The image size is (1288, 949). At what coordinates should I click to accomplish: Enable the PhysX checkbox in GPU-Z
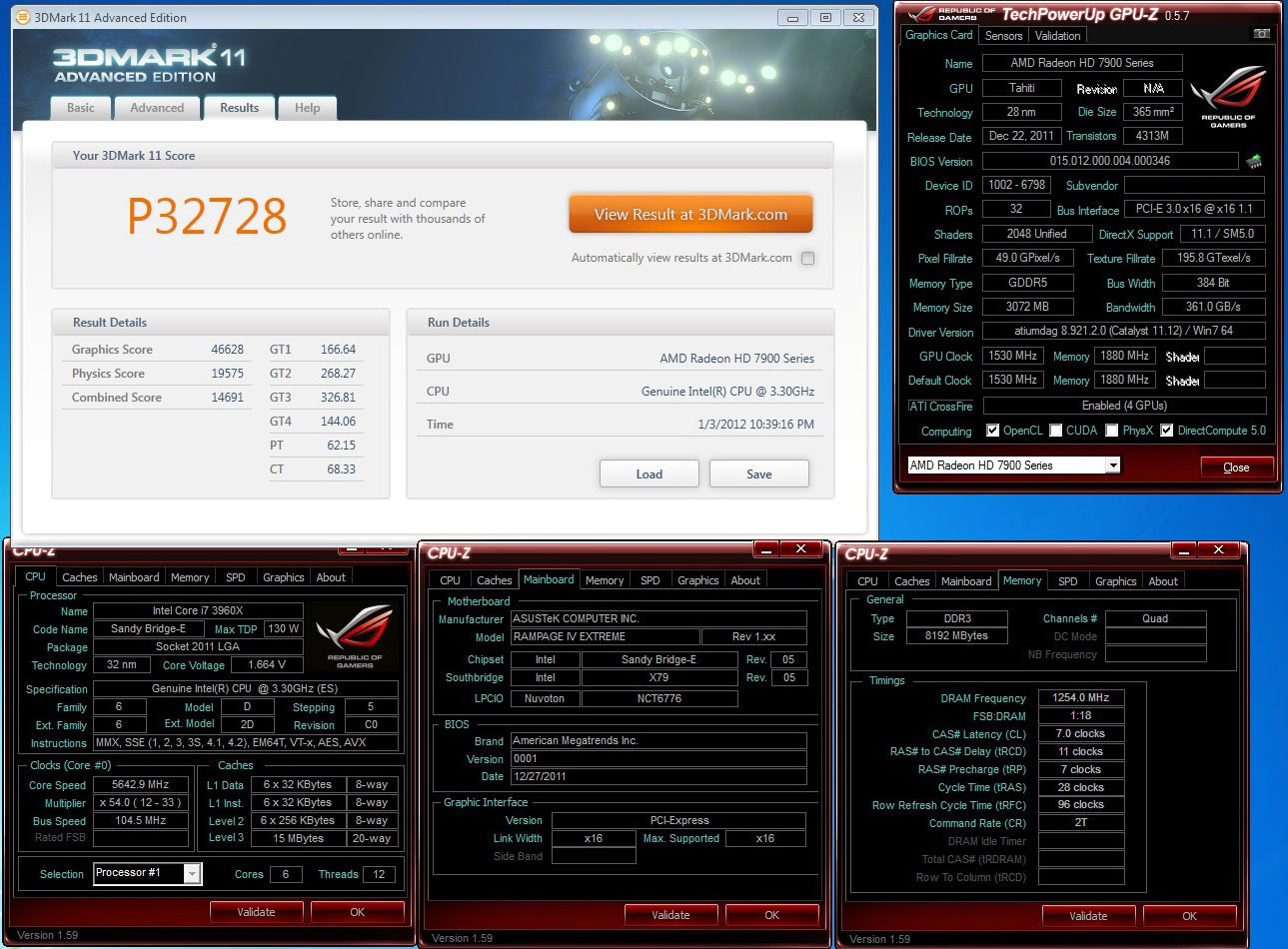(1111, 431)
